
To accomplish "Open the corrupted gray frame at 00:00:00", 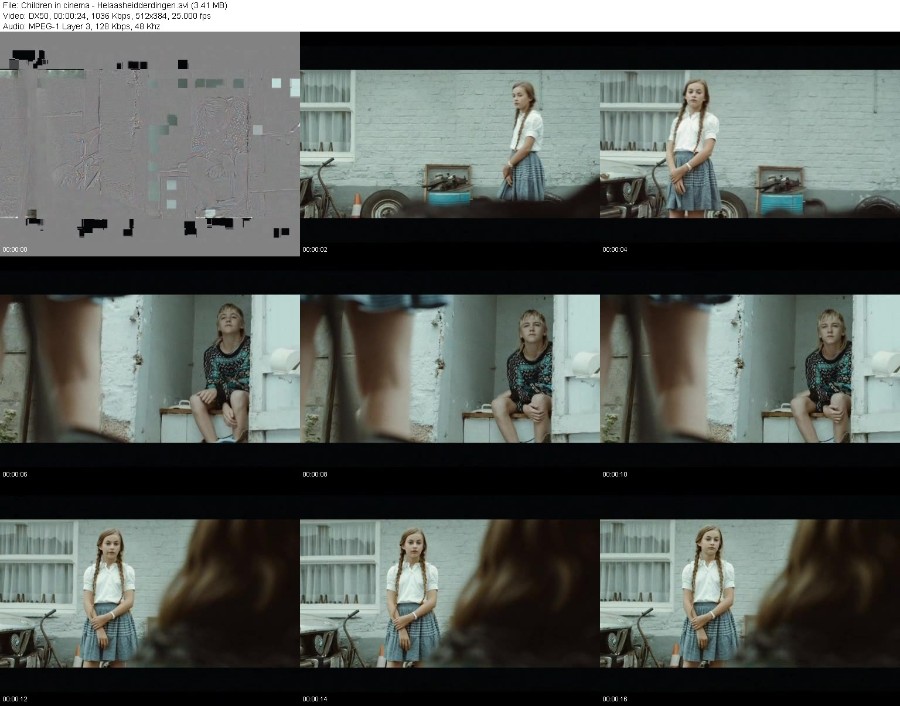I will coord(150,144).
